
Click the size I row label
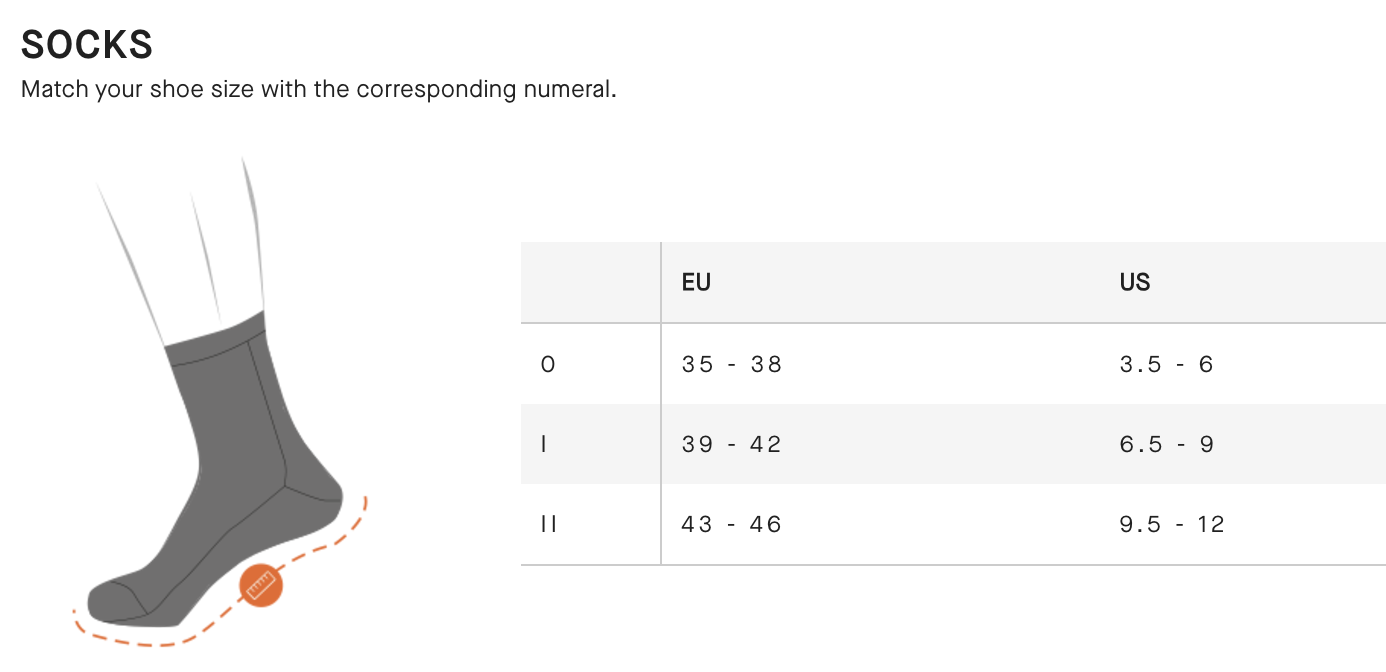pos(544,444)
